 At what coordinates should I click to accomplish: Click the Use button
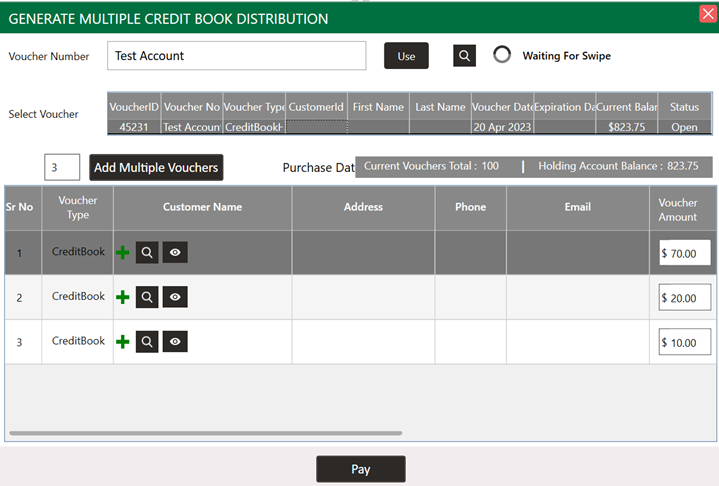click(x=406, y=56)
